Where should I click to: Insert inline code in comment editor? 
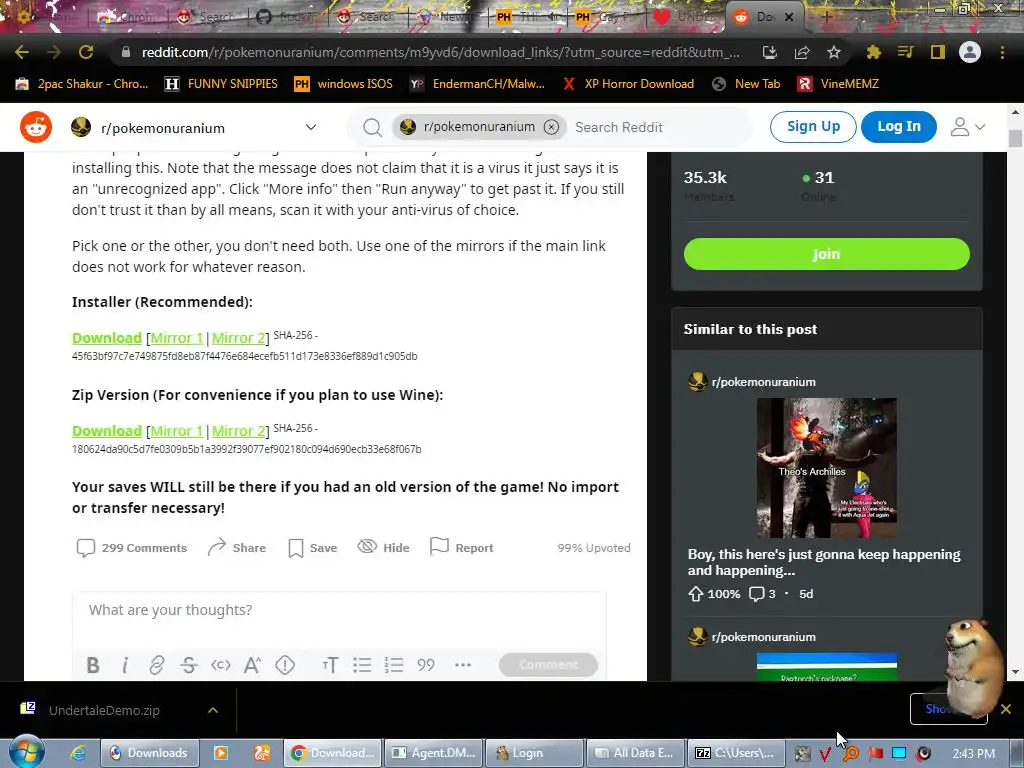click(221, 665)
